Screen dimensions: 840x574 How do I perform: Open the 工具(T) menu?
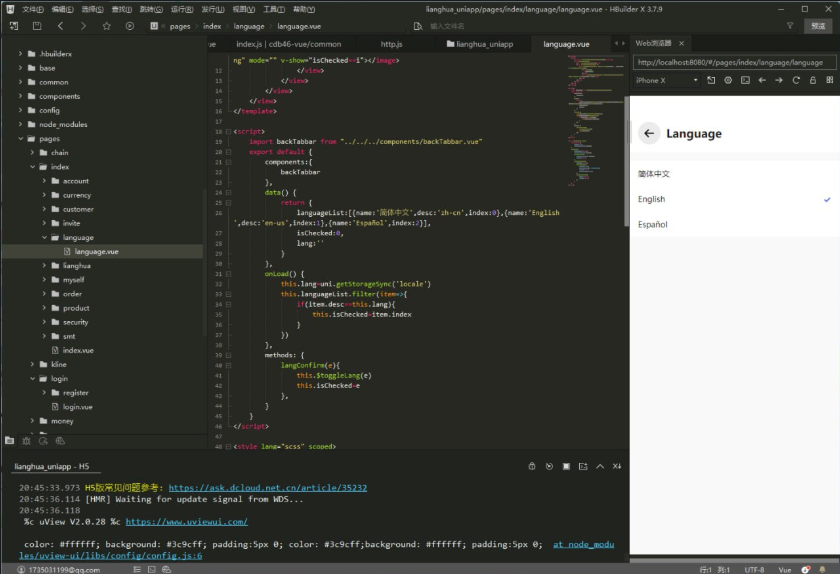click(x=274, y=9)
